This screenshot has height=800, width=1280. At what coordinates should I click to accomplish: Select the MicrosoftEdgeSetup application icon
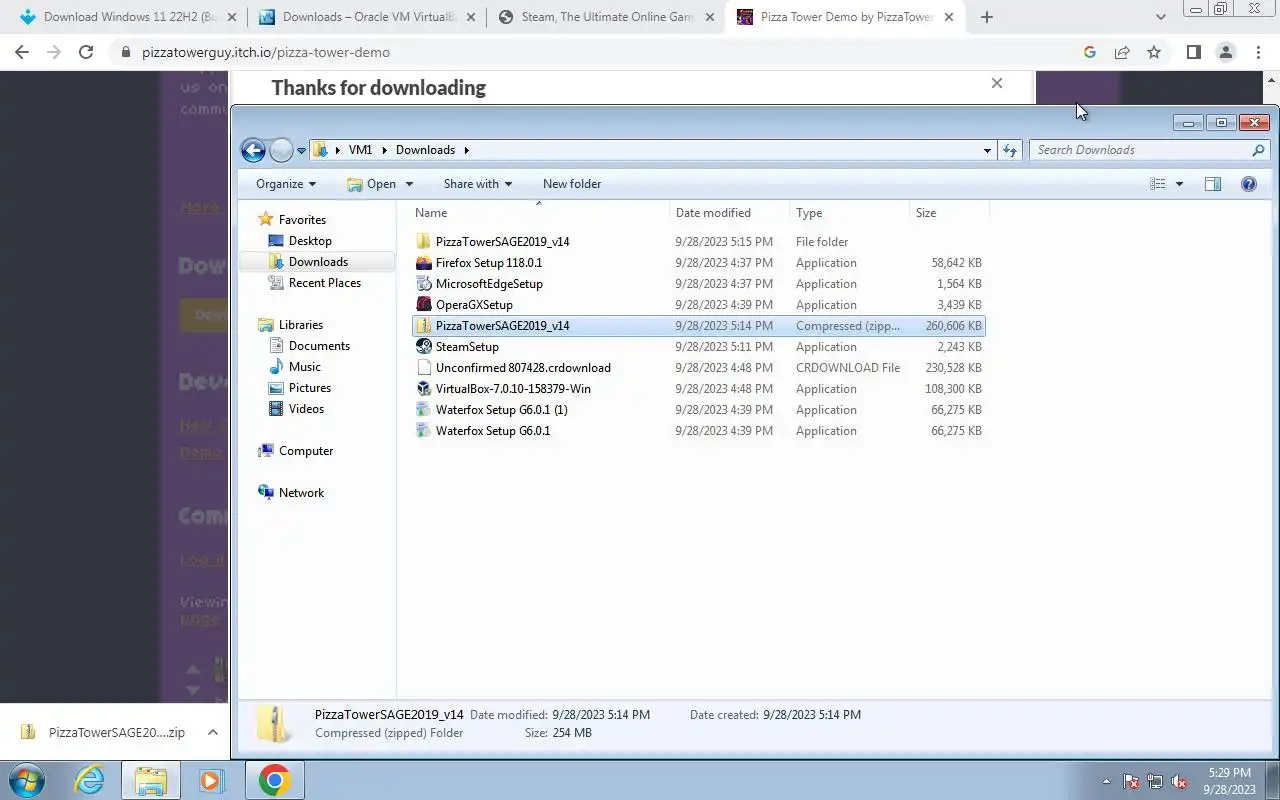click(x=423, y=284)
